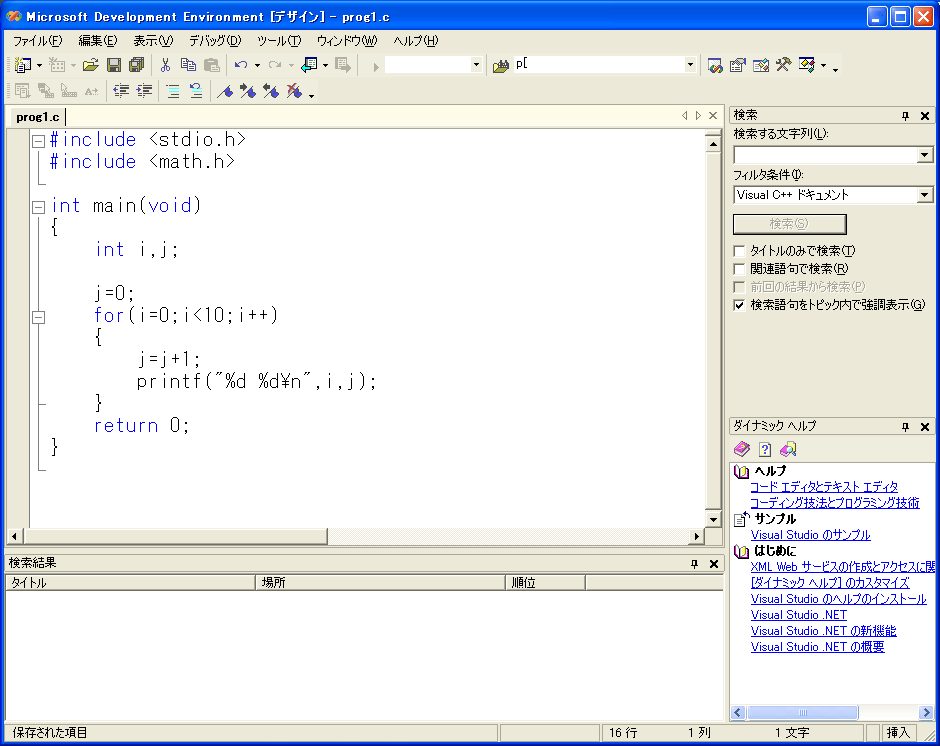Click the Save All stacked floppies icon
The image size is (940, 746).
[x=137, y=65]
